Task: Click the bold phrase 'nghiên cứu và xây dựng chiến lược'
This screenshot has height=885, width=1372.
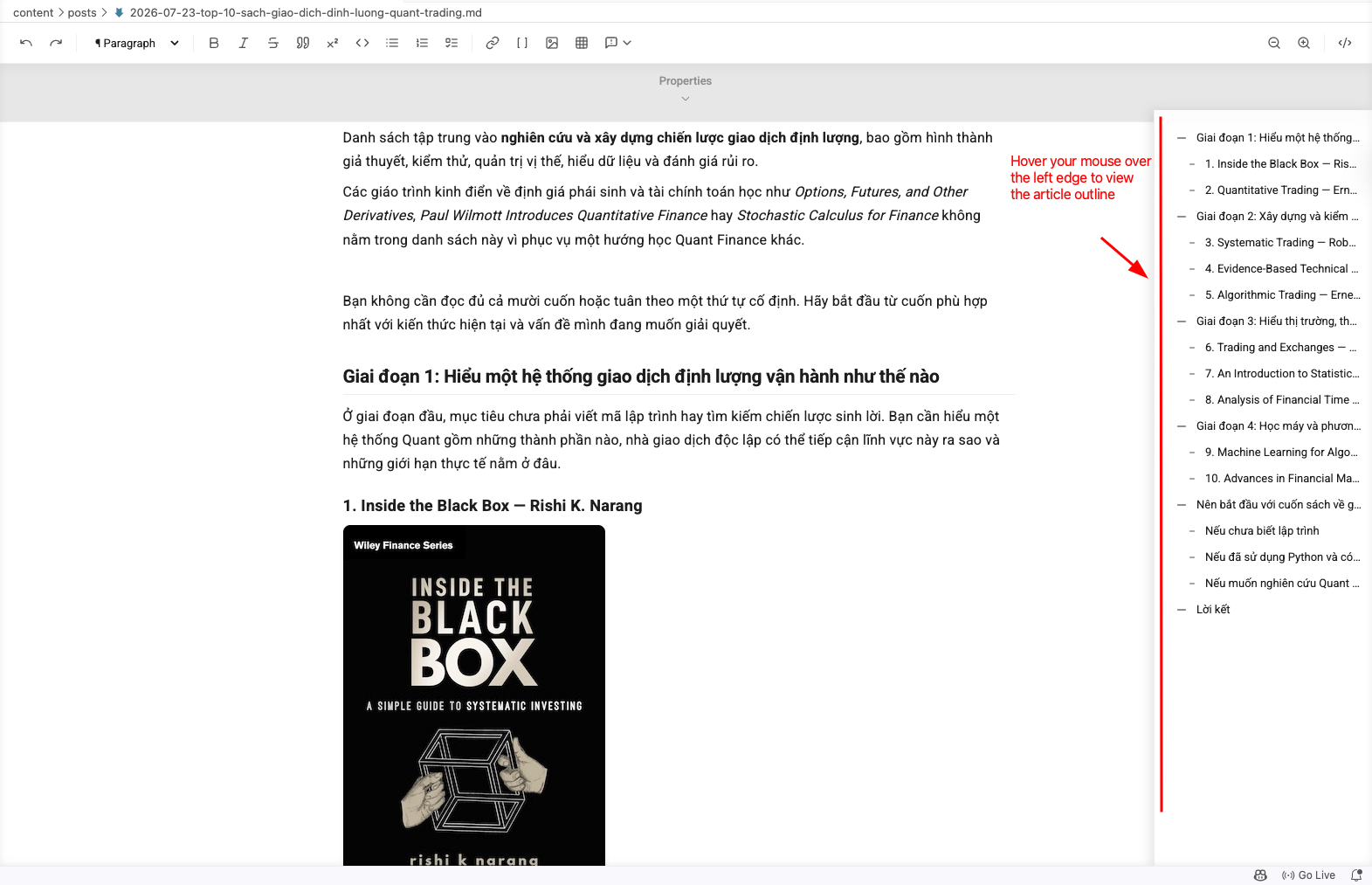Action: click(679, 138)
